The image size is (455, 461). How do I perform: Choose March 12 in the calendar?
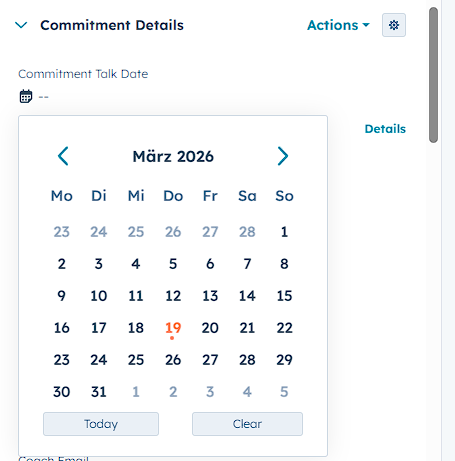coord(173,296)
